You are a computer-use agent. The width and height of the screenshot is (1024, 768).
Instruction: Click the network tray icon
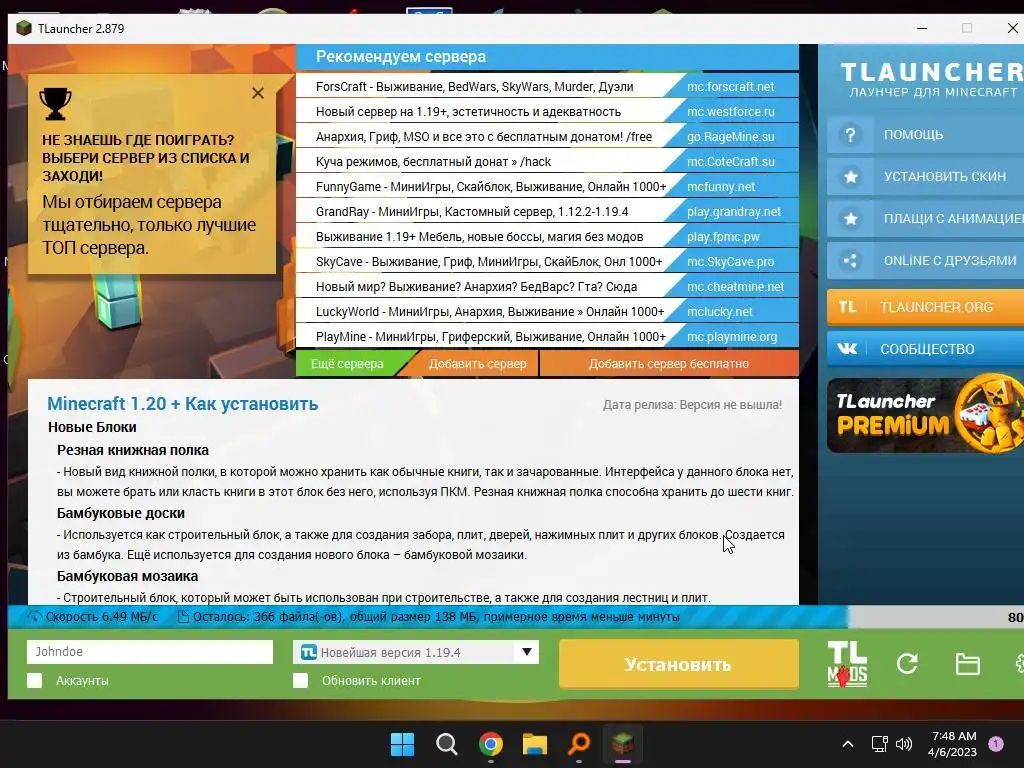(x=880, y=744)
